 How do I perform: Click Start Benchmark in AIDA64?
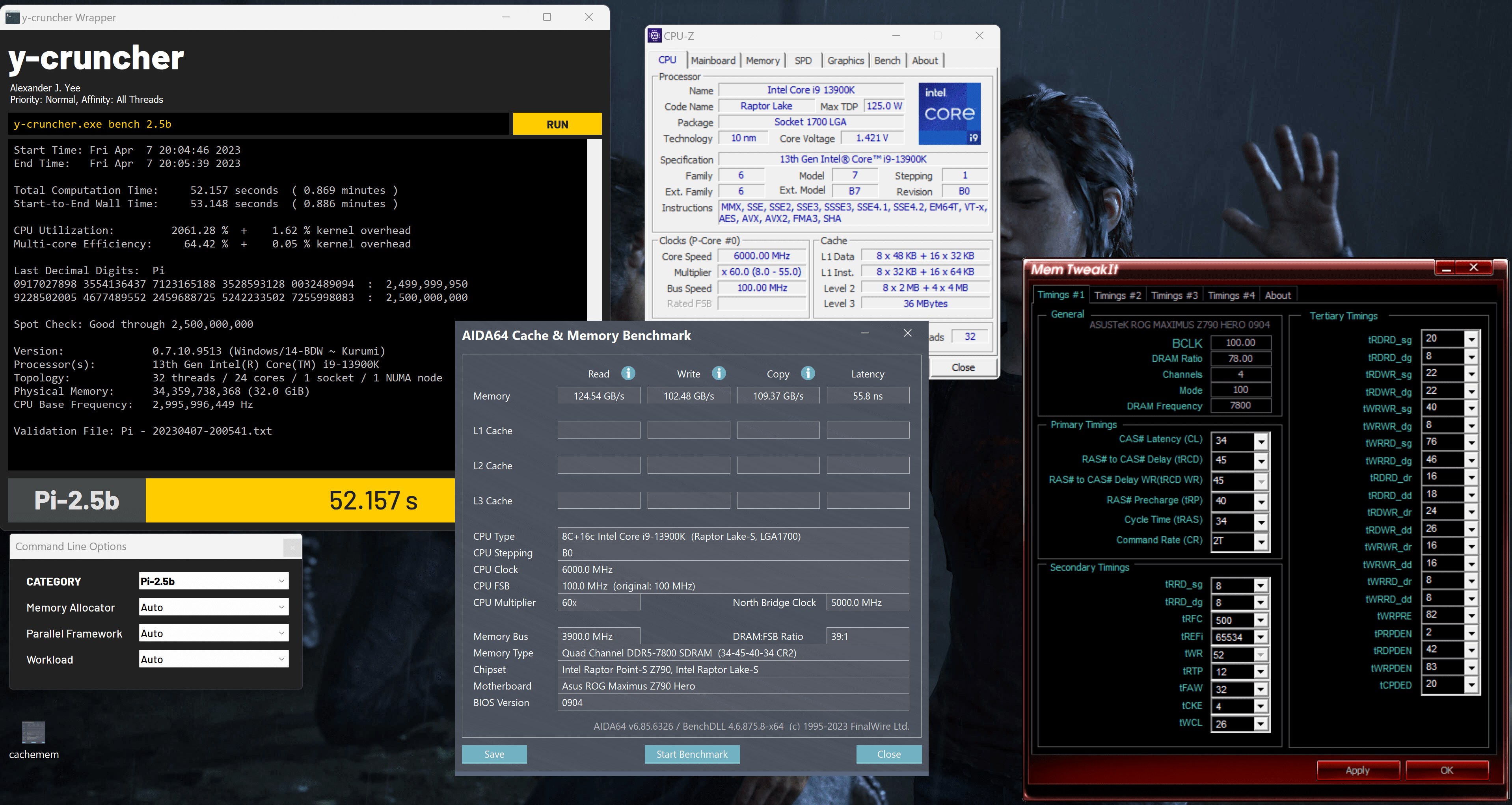(x=691, y=754)
